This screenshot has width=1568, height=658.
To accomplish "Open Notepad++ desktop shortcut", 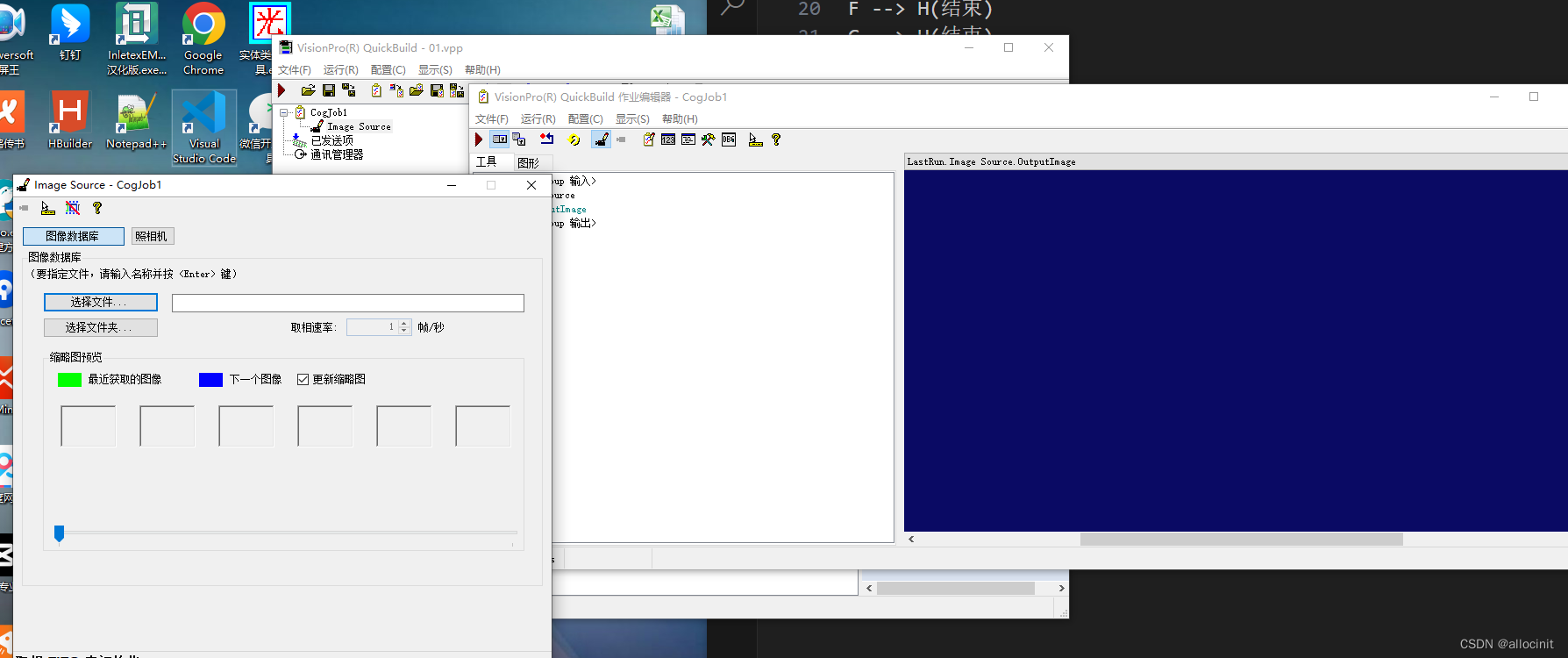I will (136, 121).
